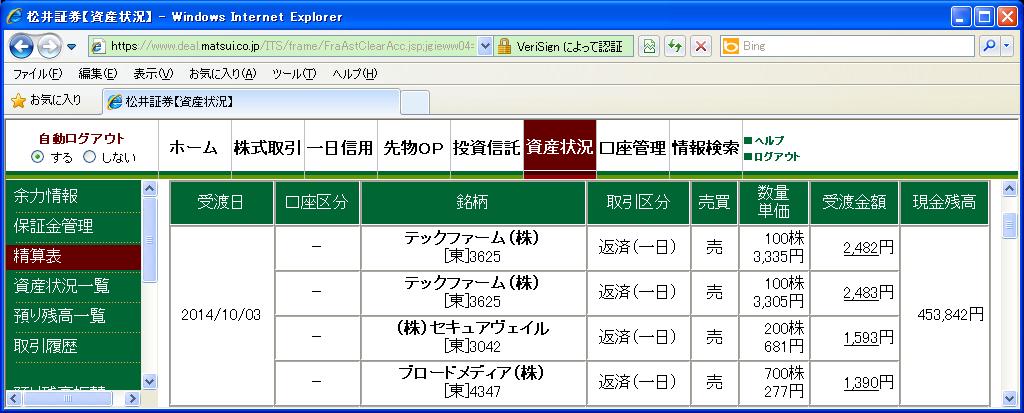Viewport: 1024px width, 413px height.
Task: Open the ファイル(F) menu
Action: tap(37, 74)
